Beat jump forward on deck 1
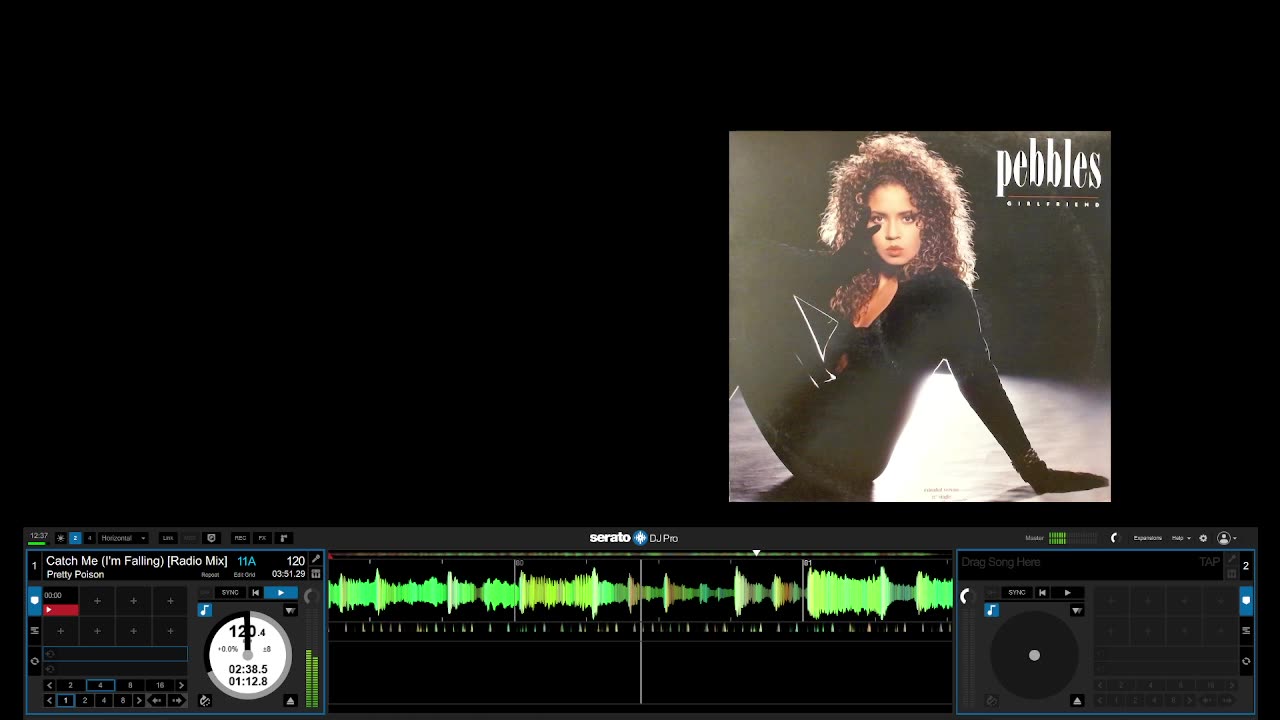 click(x=177, y=701)
